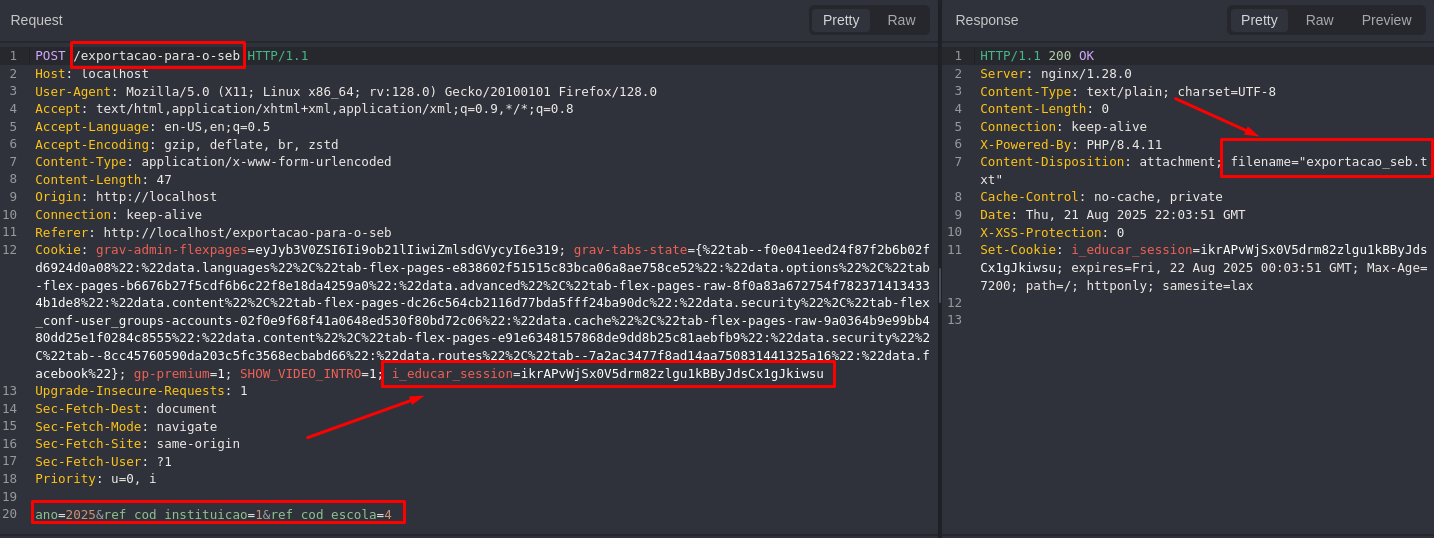Select the Response Raw tab
This screenshot has width=1434, height=538.
[1319, 20]
